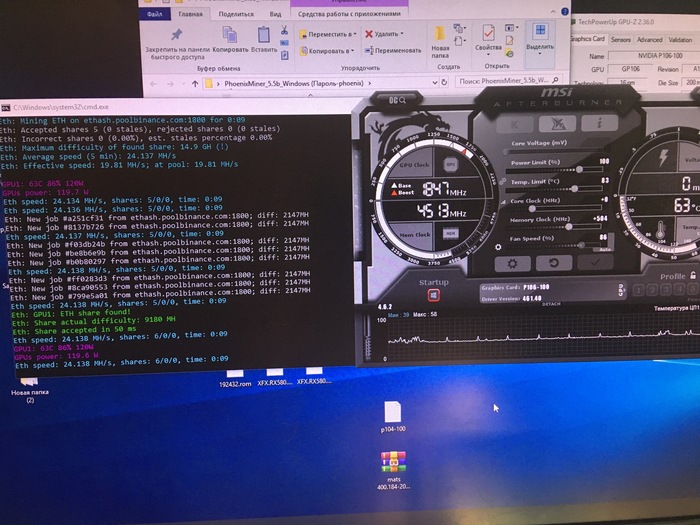Open the Sensors tab in GPU-Z
The height and width of the screenshot is (525, 700).
(x=621, y=40)
